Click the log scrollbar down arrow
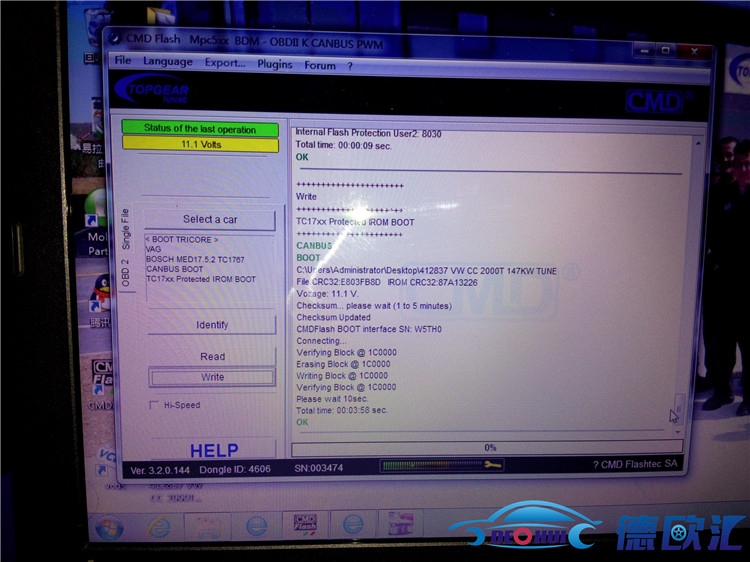 678,432
